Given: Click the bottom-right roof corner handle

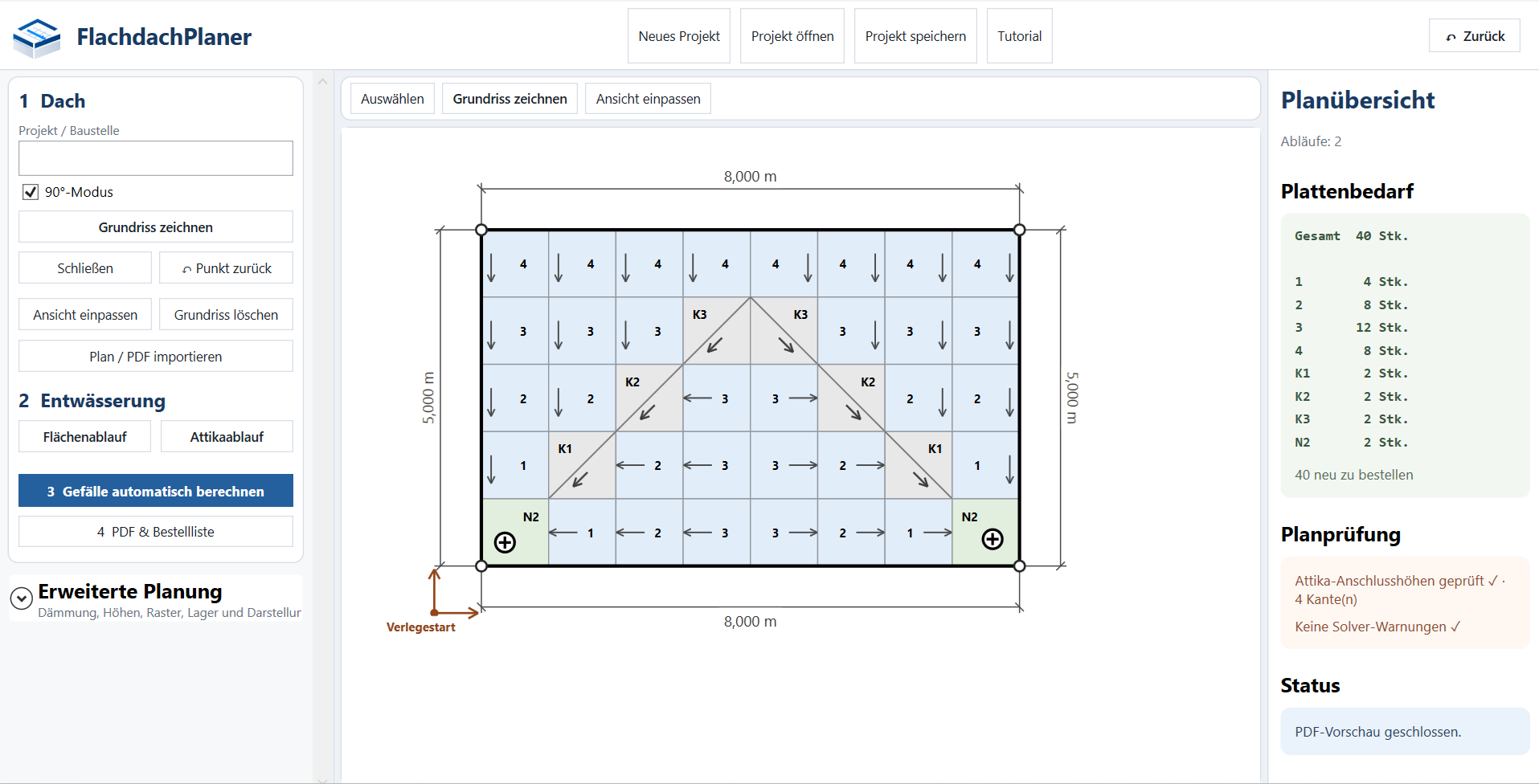Looking at the screenshot, I should (1019, 566).
